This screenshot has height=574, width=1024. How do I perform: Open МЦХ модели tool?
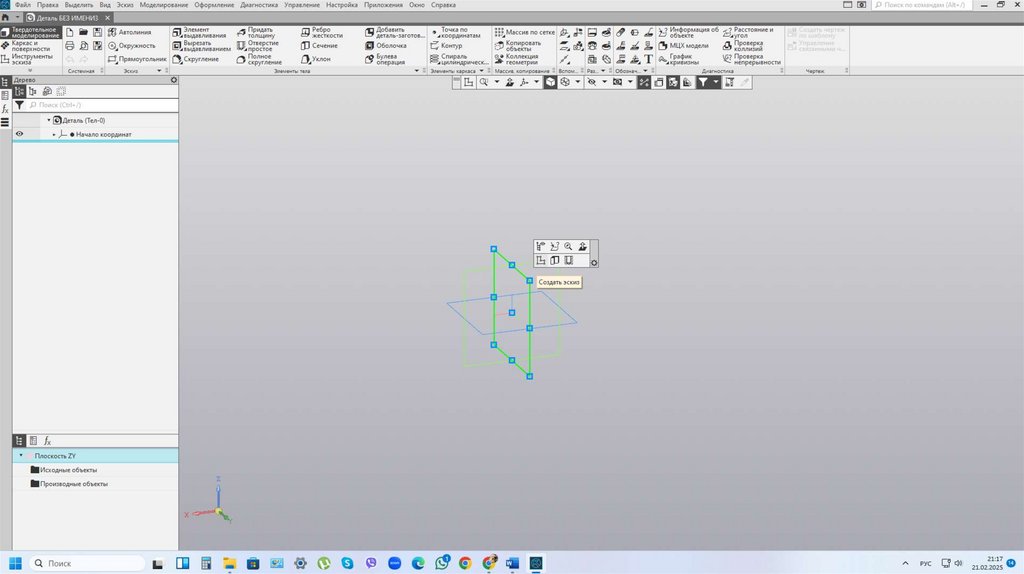pos(683,46)
